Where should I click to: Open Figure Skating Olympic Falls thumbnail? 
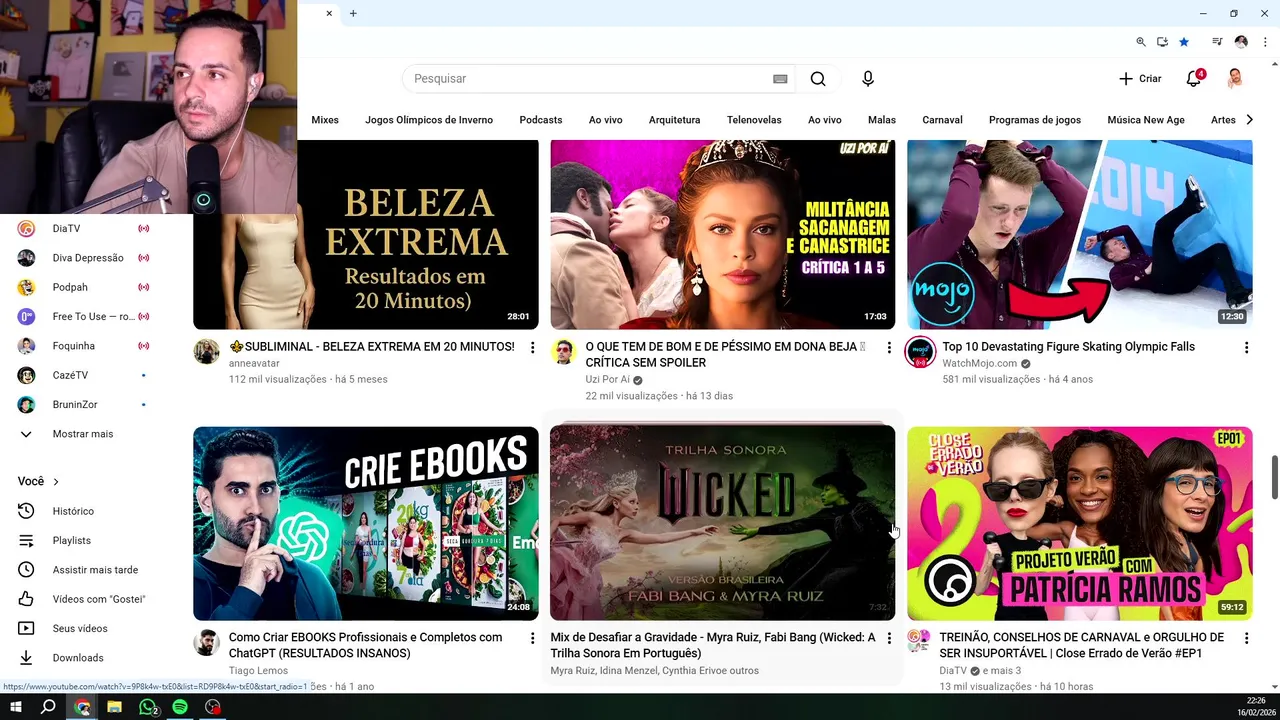tap(1080, 235)
